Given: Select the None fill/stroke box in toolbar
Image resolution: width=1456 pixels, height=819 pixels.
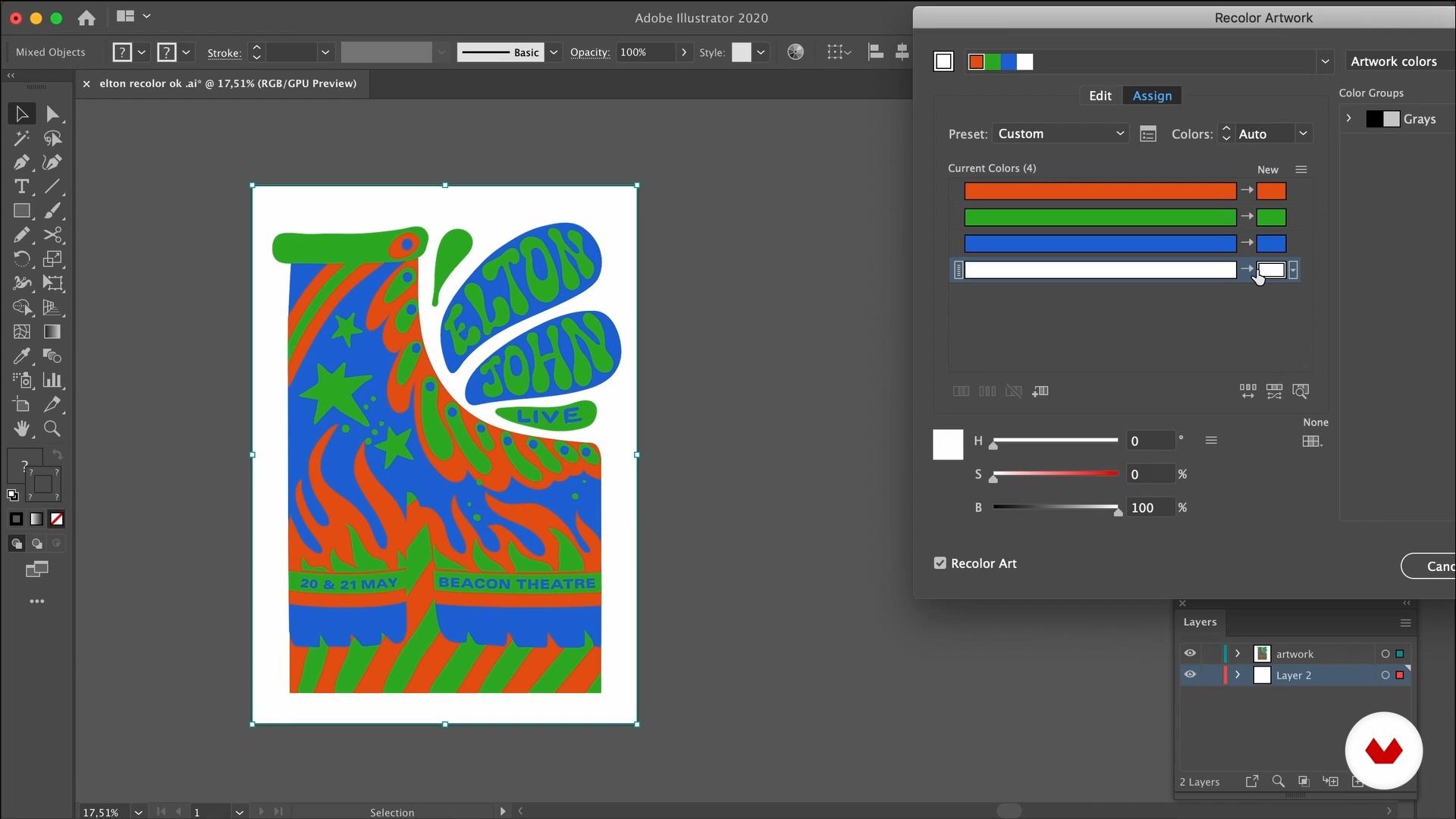Looking at the screenshot, I should click(57, 519).
